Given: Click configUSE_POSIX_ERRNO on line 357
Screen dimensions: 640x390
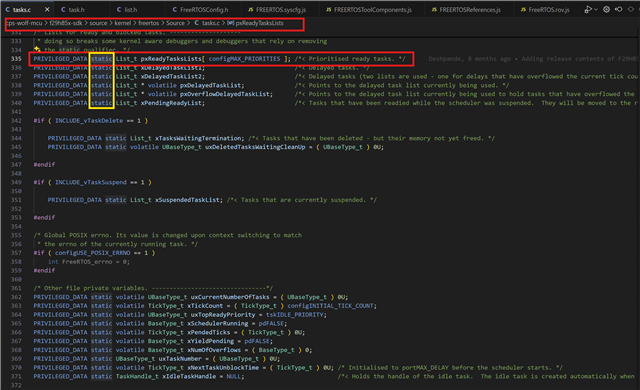Looking at the screenshot, I should (x=93, y=253).
